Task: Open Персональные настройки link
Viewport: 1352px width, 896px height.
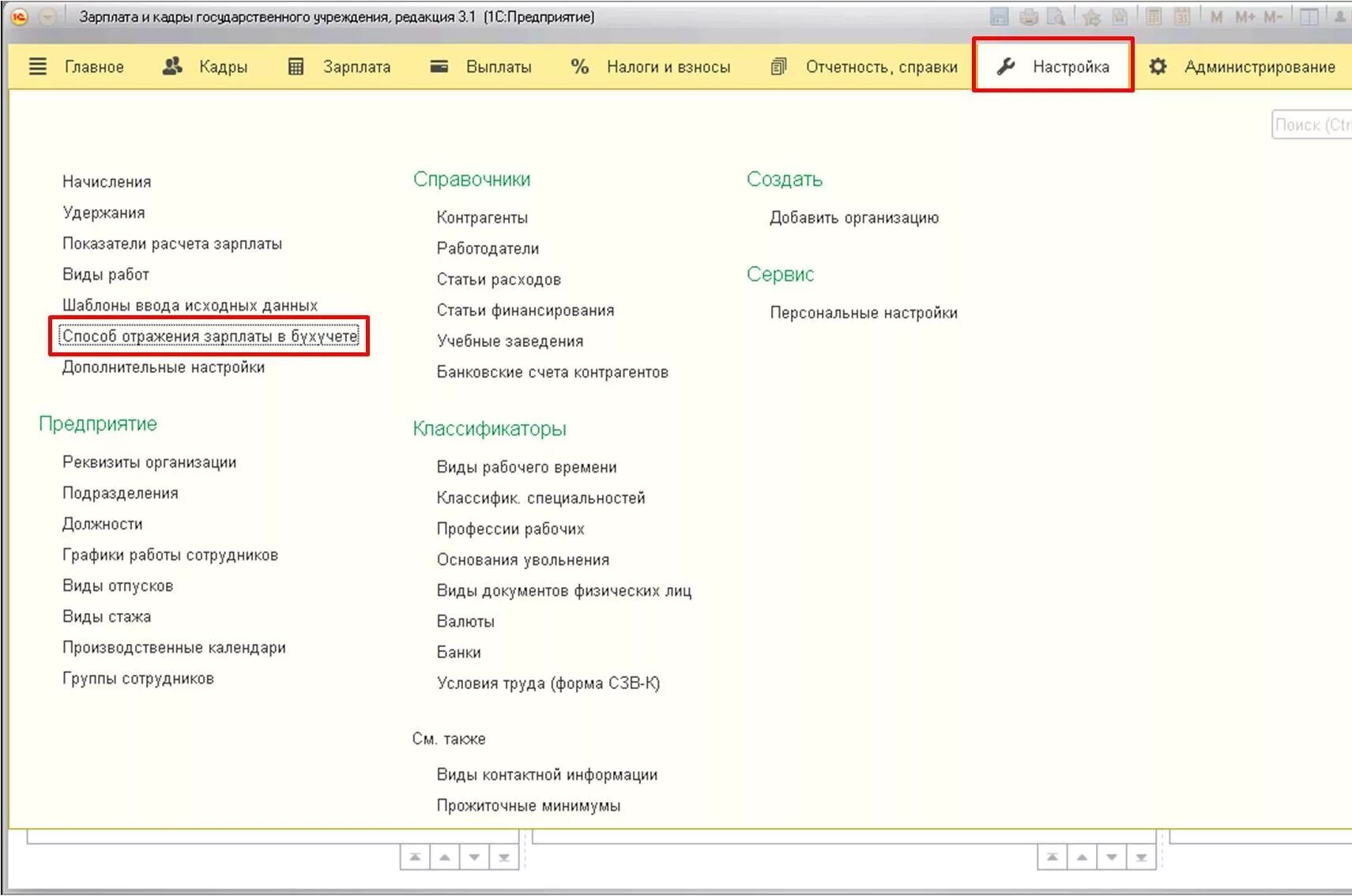Action: [864, 312]
